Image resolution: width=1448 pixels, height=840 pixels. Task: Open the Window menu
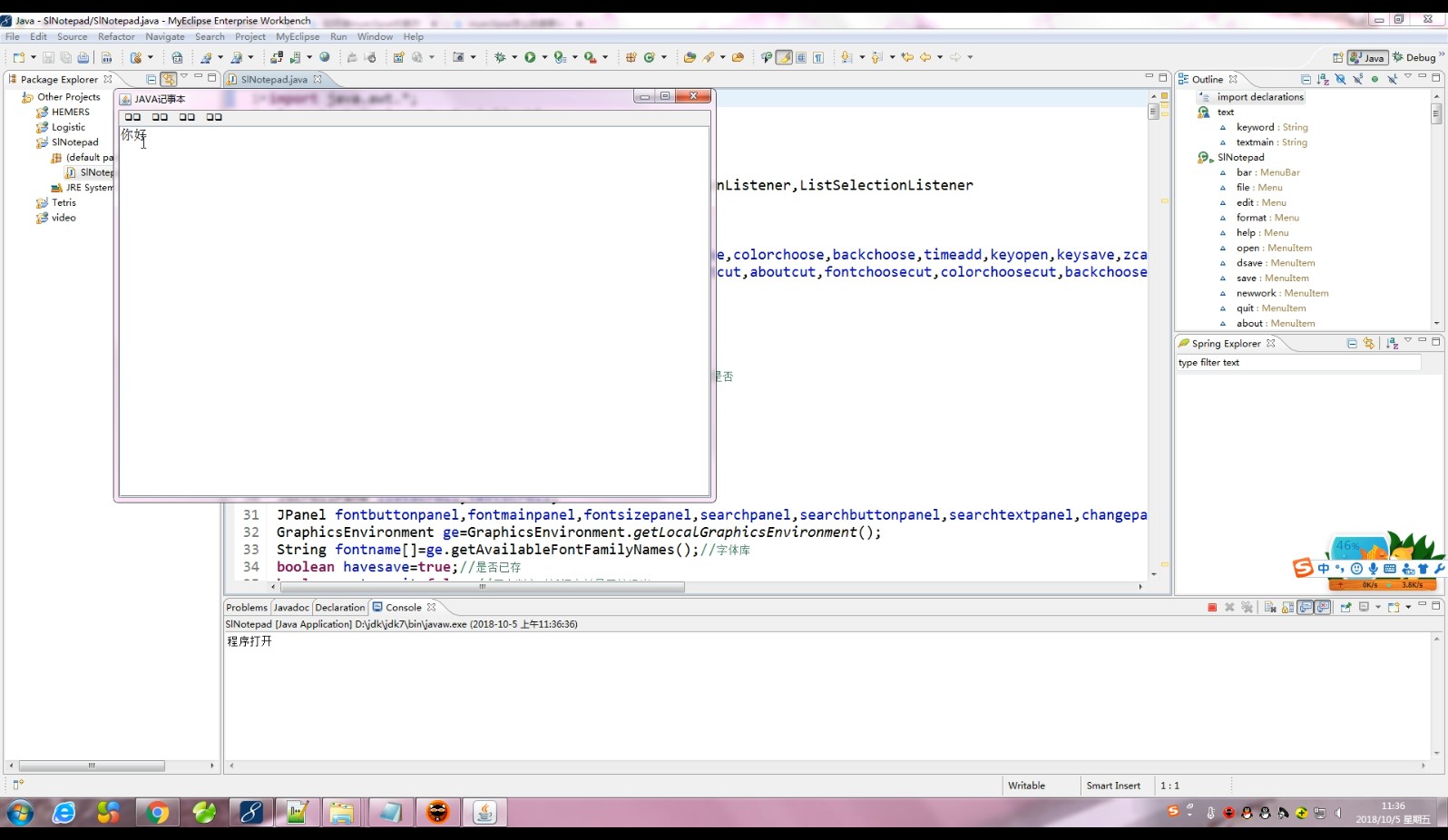point(375,36)
